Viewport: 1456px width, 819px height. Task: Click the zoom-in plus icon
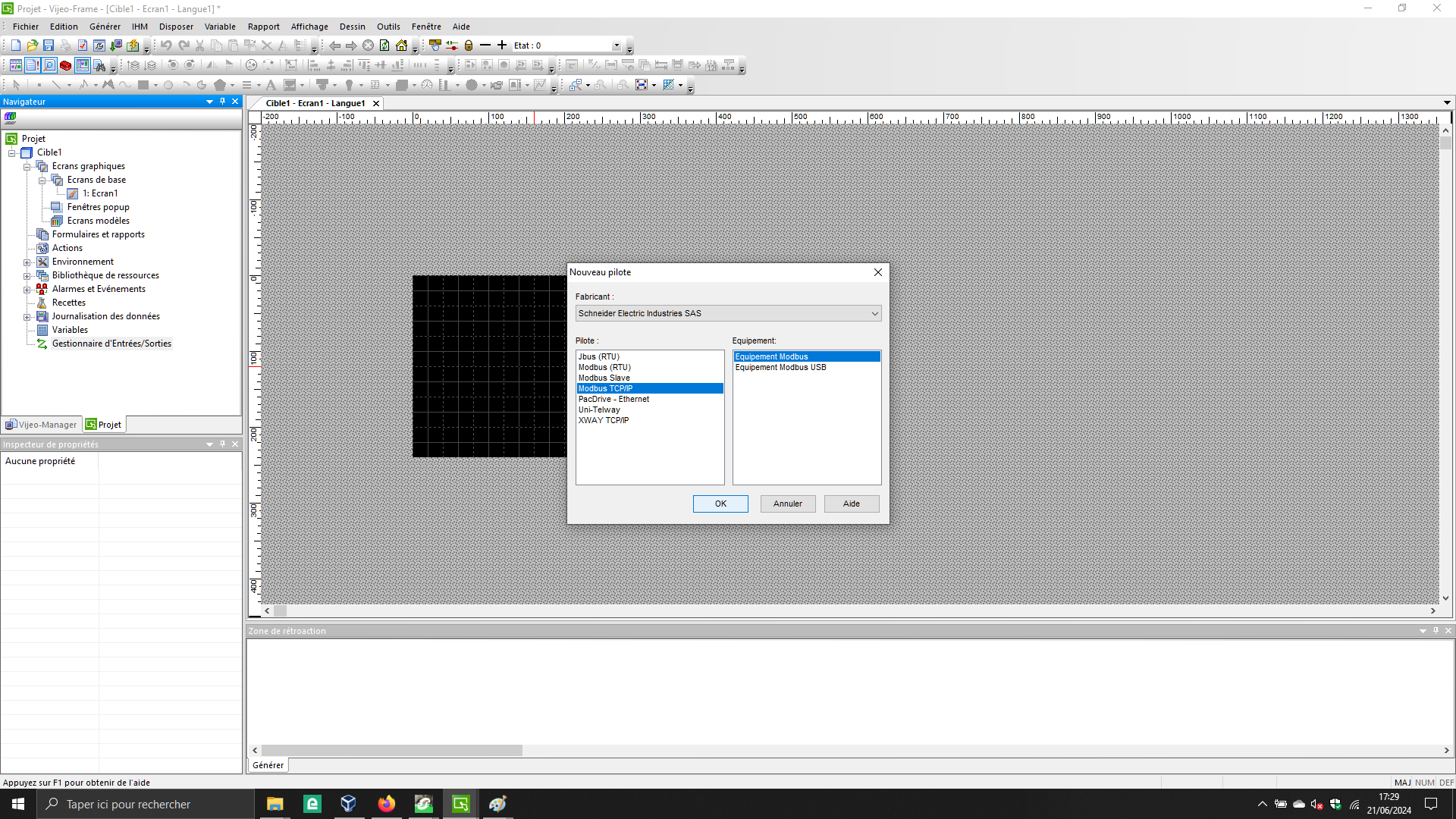pos(502,45)
